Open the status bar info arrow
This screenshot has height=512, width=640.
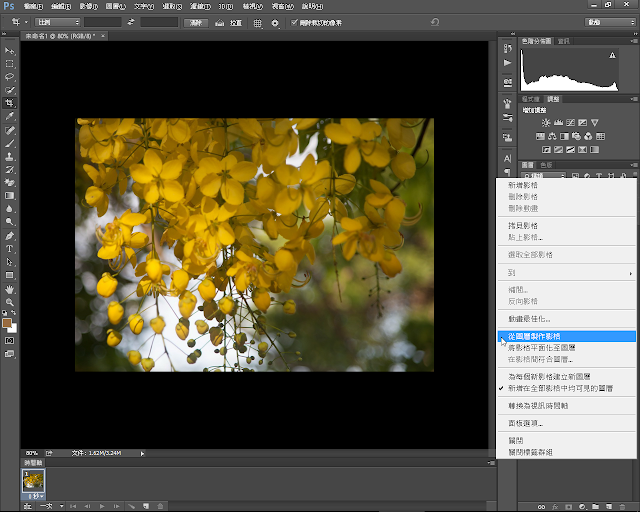point(142,453)
